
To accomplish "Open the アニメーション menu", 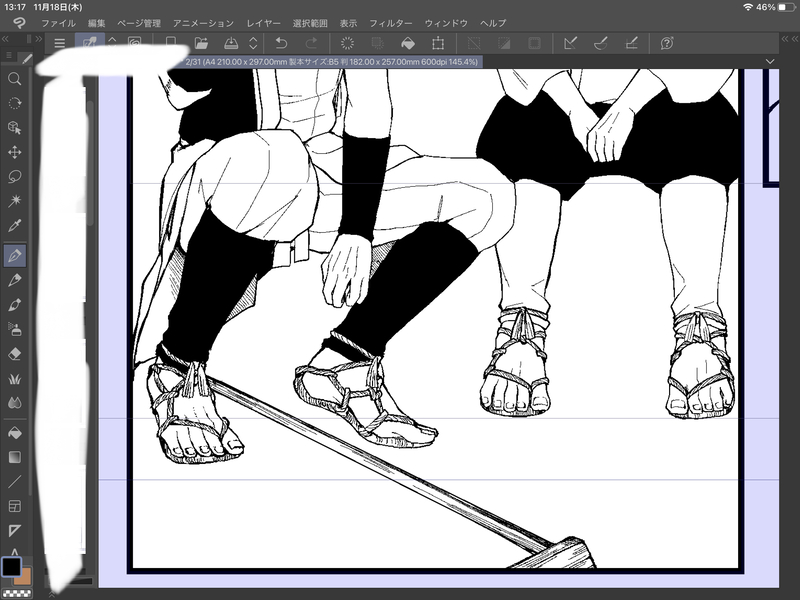I will 203,23.
